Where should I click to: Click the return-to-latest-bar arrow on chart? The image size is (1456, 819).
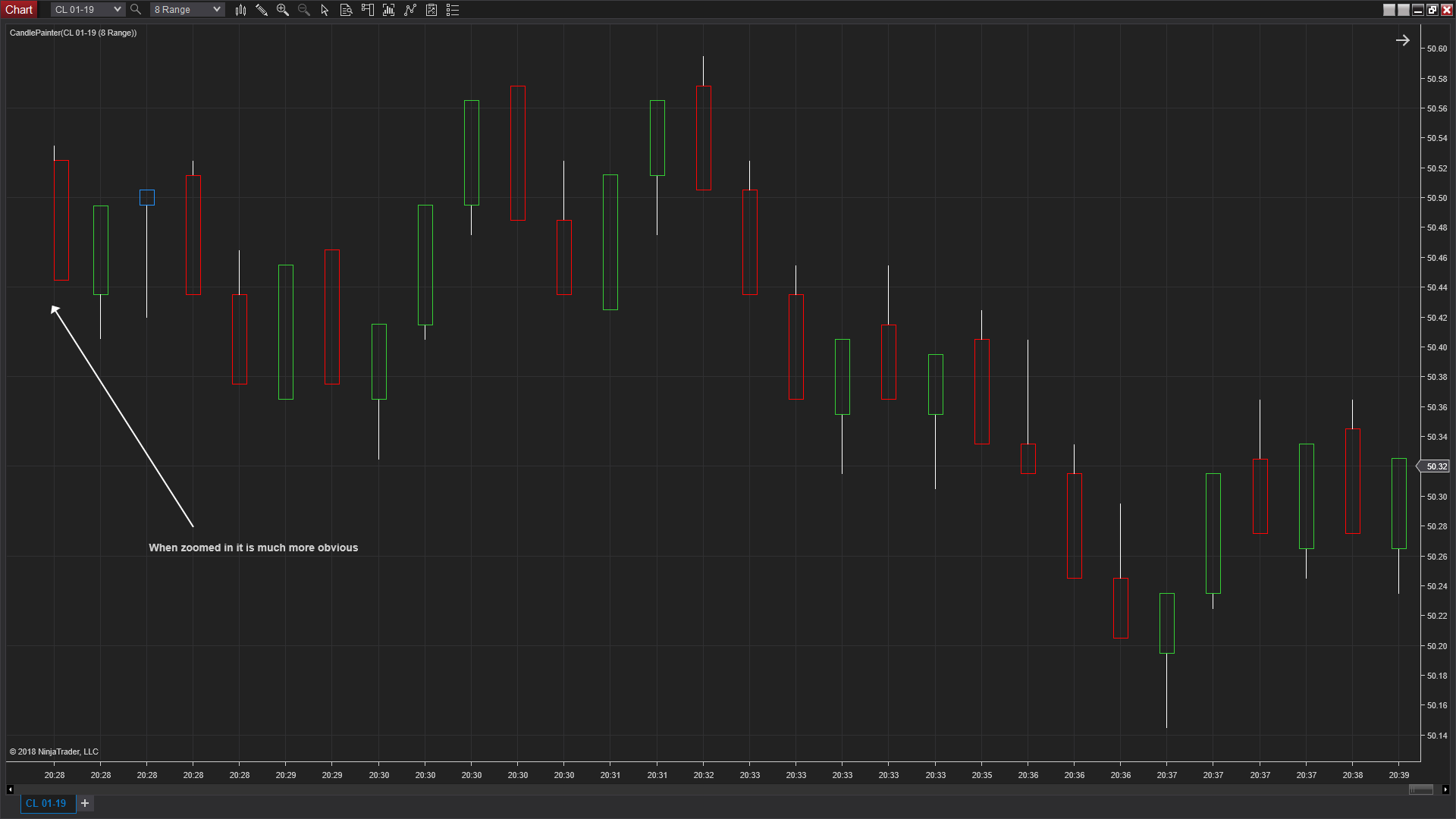tap(1402, 41)
